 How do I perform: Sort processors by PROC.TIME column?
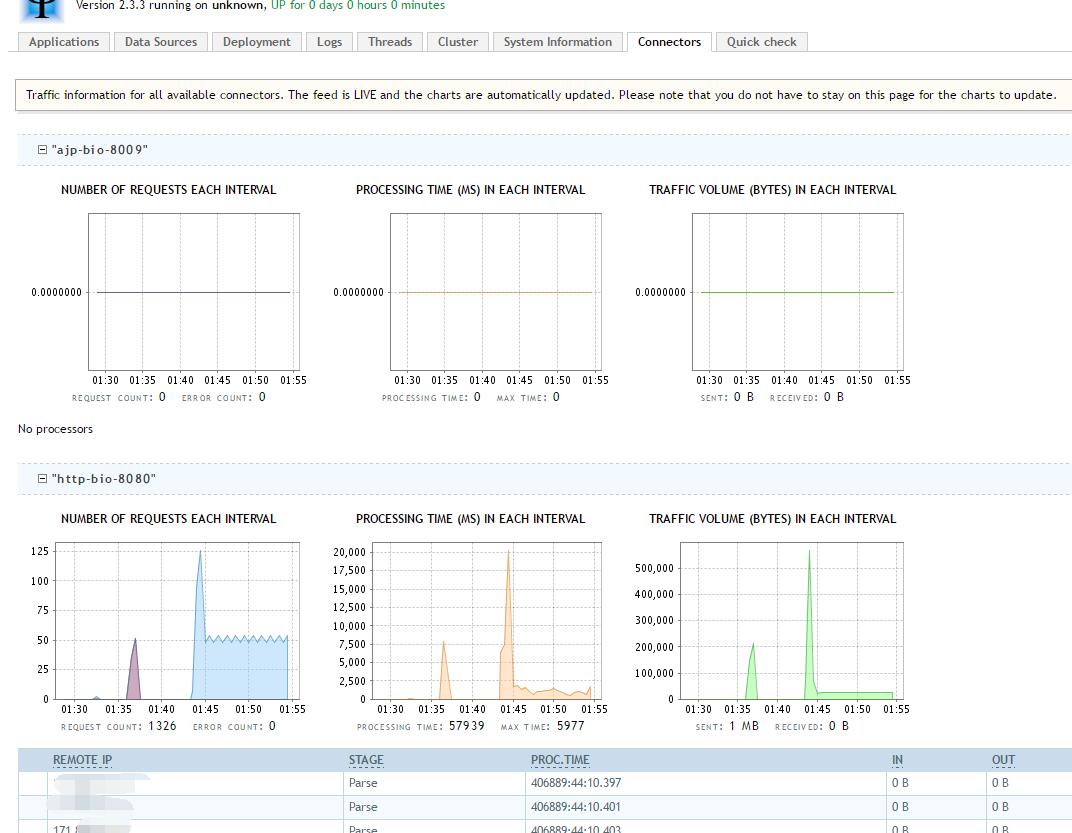560,760
